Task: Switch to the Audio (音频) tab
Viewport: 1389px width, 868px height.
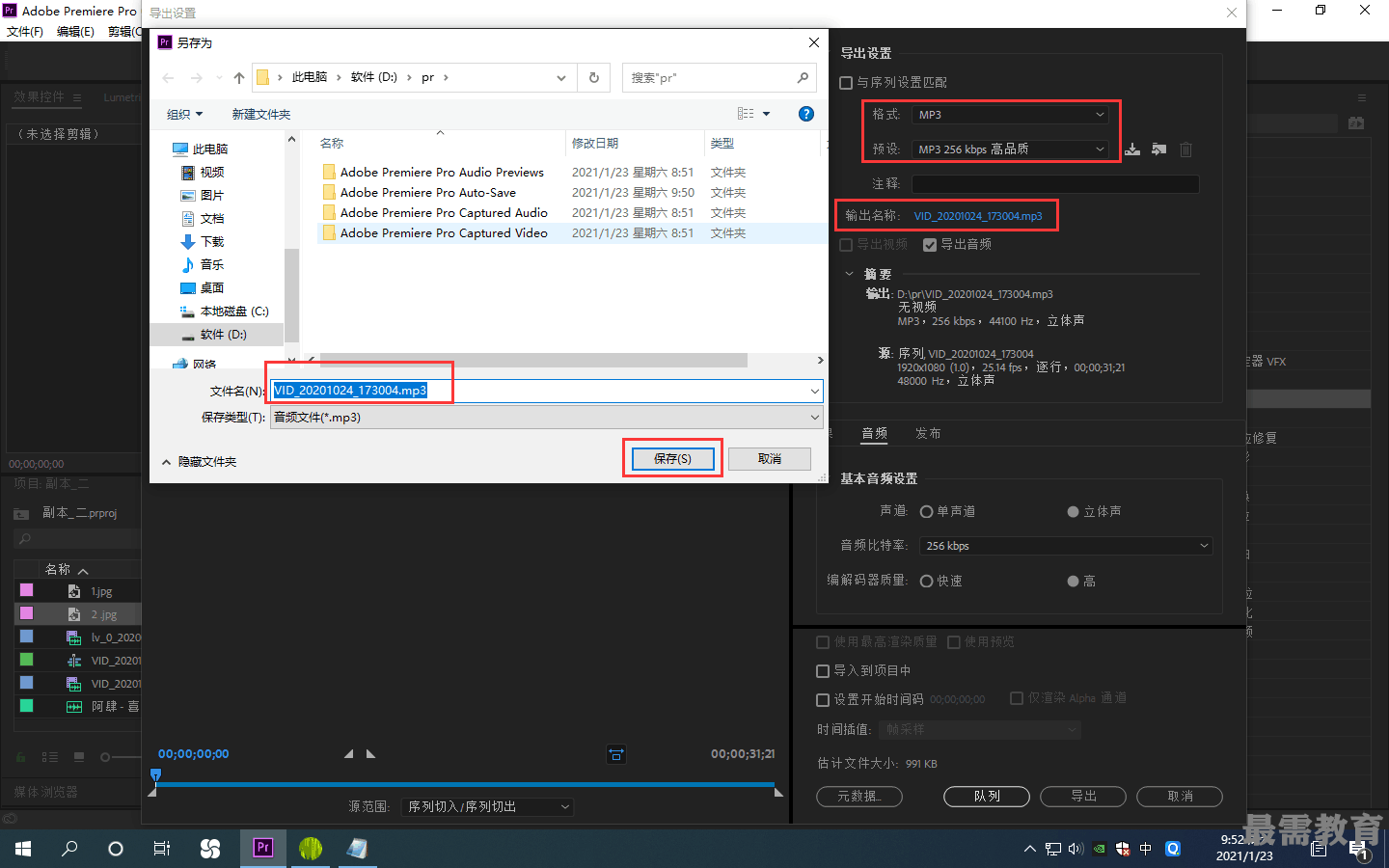Action: [875, 434]
